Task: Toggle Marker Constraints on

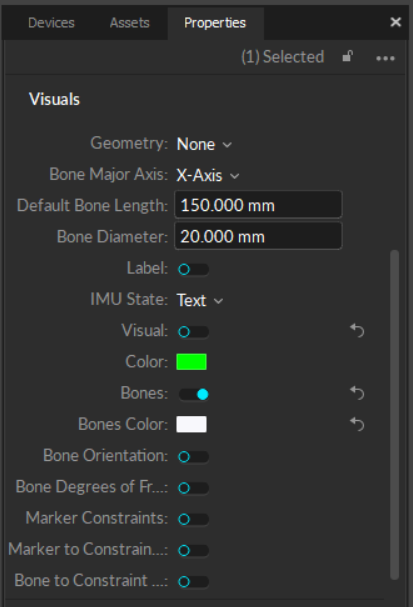Action: click(193, 519)
